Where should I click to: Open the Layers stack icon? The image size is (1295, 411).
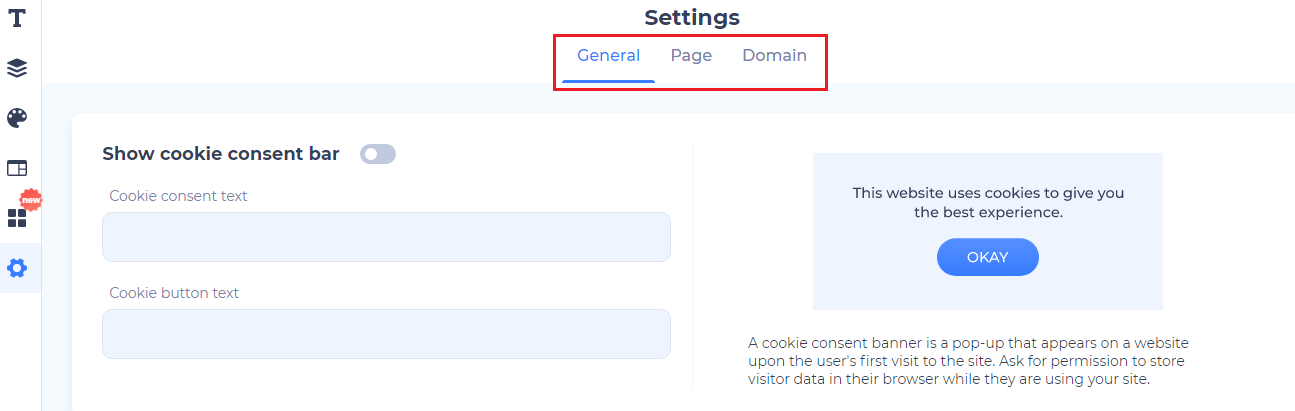point(17,68)
